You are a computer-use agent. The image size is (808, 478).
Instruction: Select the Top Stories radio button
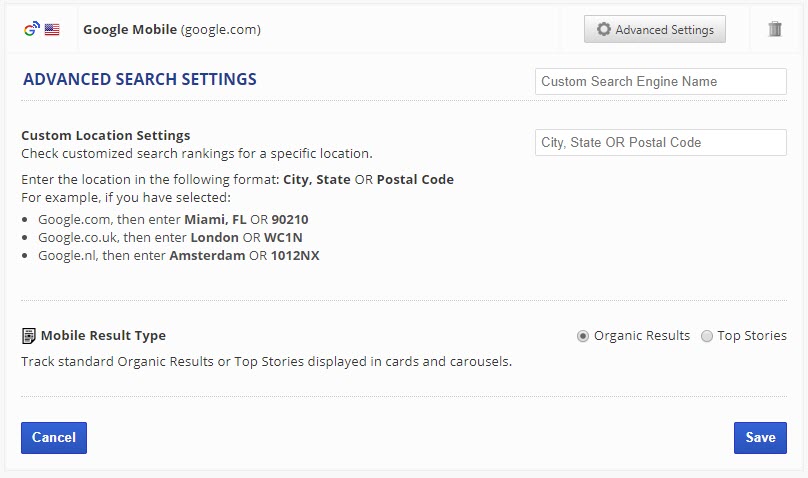[707, 336]
